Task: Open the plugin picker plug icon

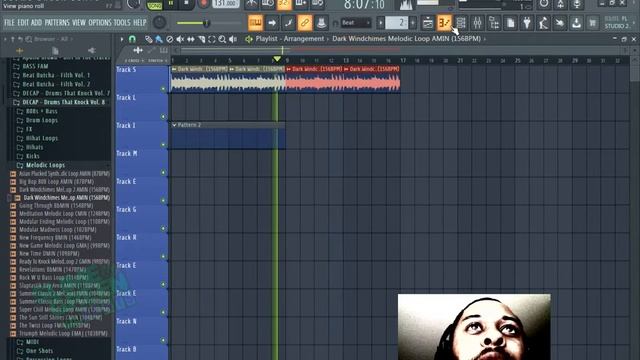Action: pos(527,23)
